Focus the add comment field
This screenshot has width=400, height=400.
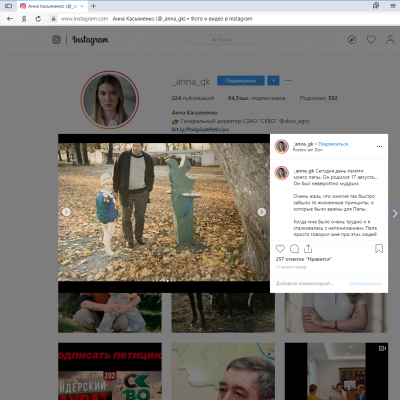[304, 283]
